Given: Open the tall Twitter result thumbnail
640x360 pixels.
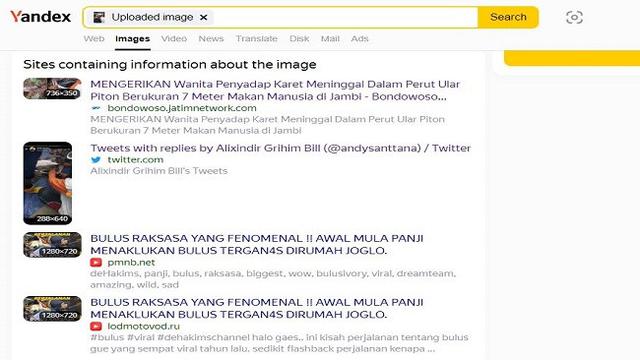Looking at the screenshot, I should coord(48,183).
